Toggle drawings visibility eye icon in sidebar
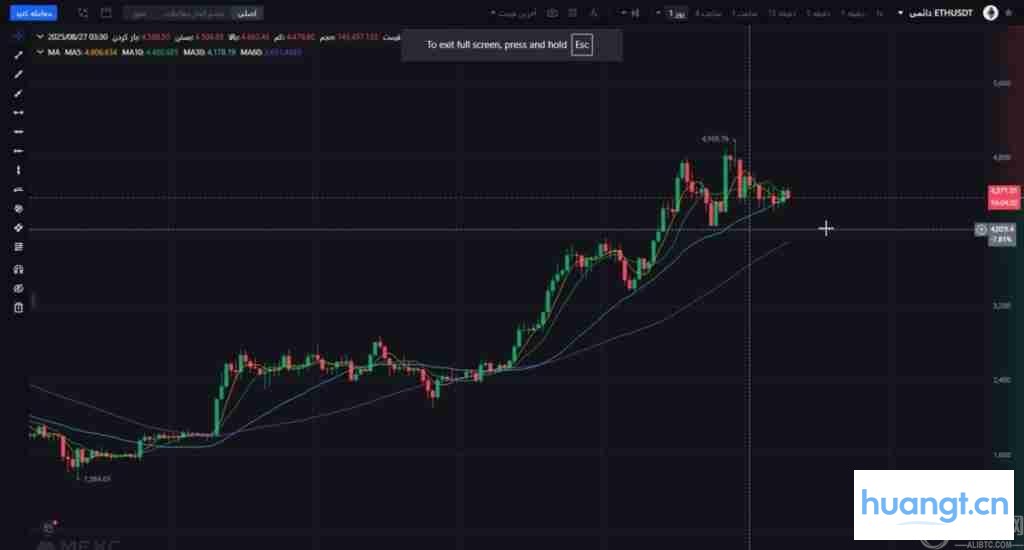 click(x=18, y=288)
